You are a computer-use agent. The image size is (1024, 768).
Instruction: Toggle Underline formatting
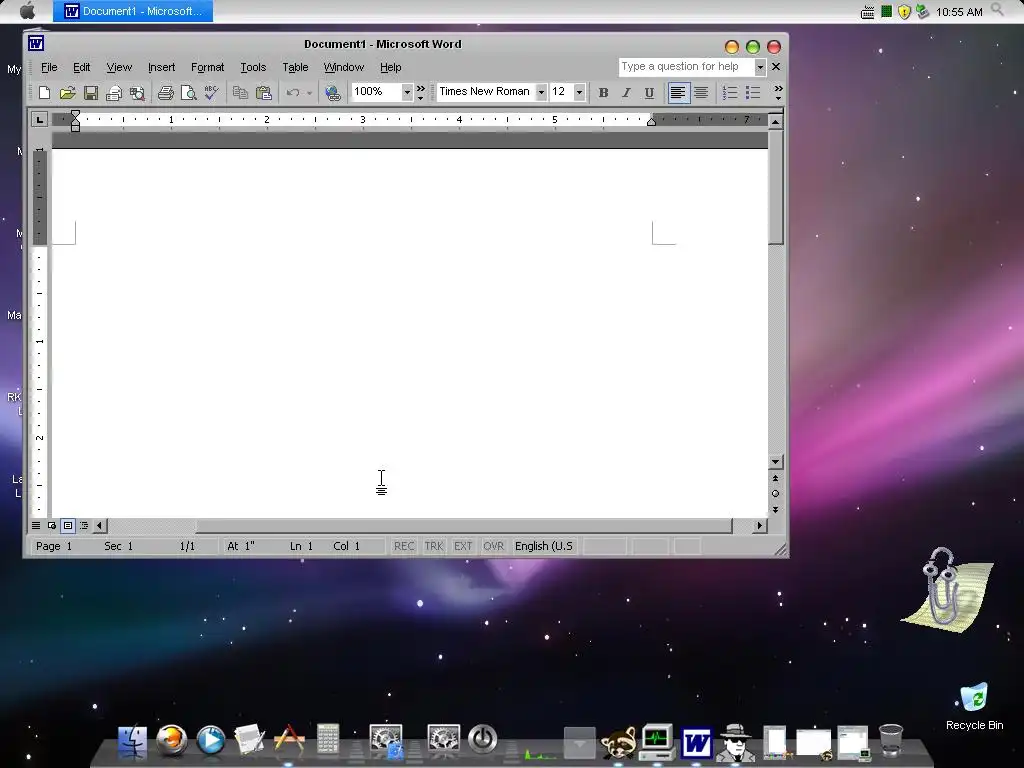point(649,93)
